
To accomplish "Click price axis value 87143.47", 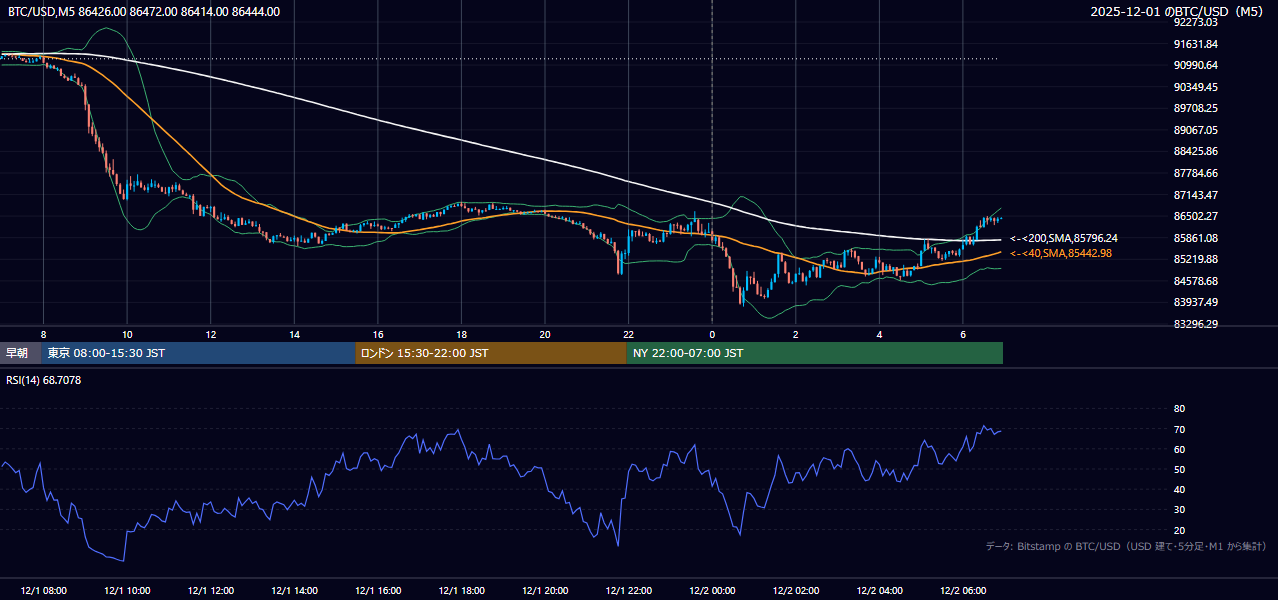I will 1195,195.
